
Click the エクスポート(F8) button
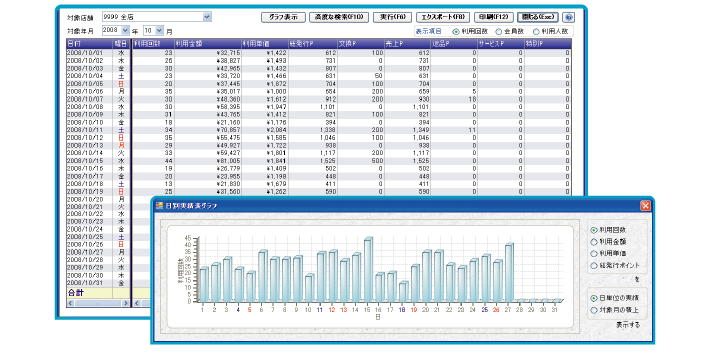click(443, 17)
